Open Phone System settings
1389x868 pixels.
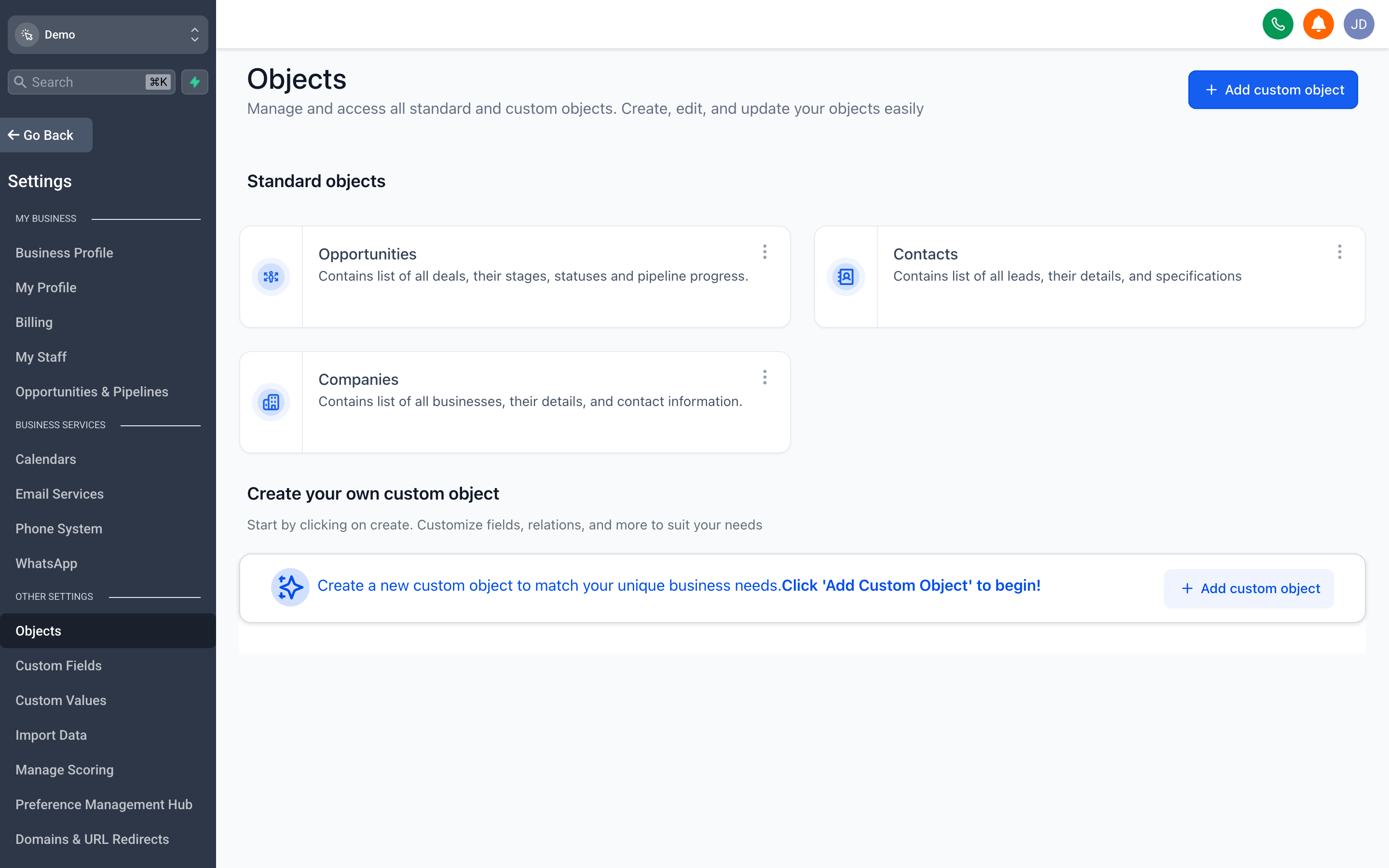(58, 529)
